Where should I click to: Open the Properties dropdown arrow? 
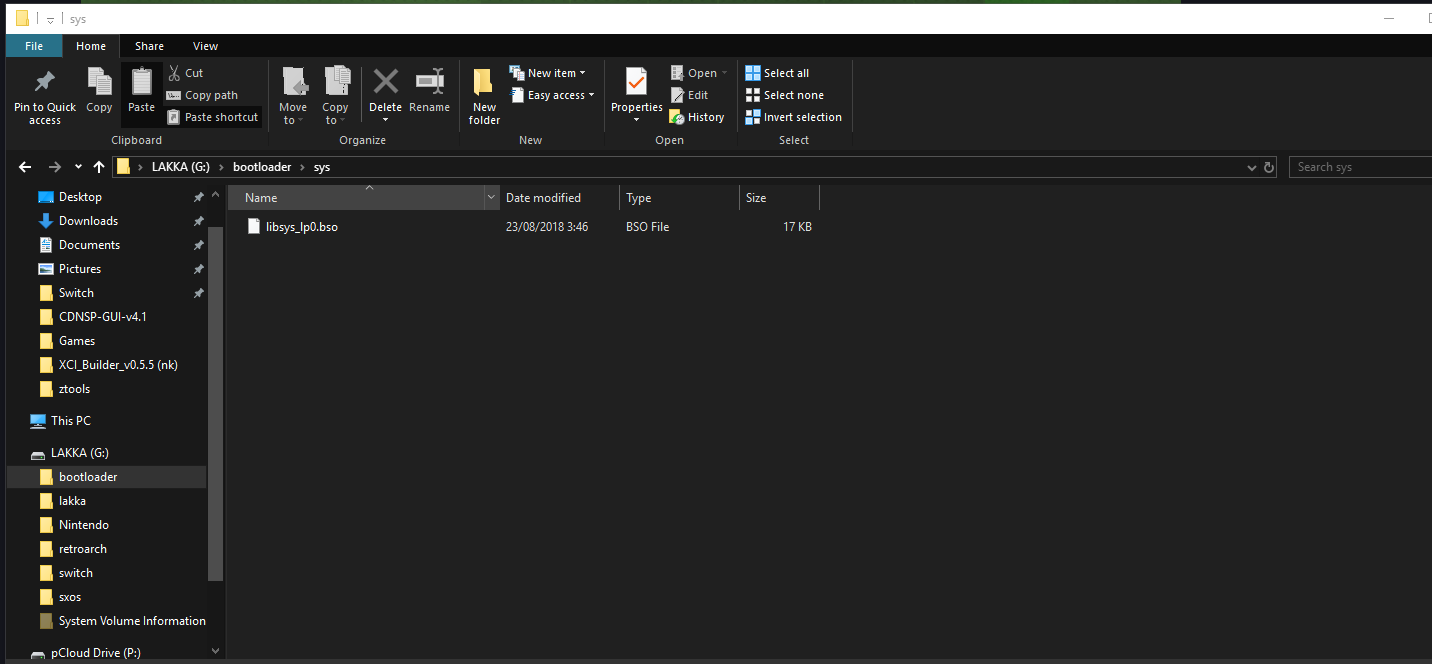tap(636, 120)
